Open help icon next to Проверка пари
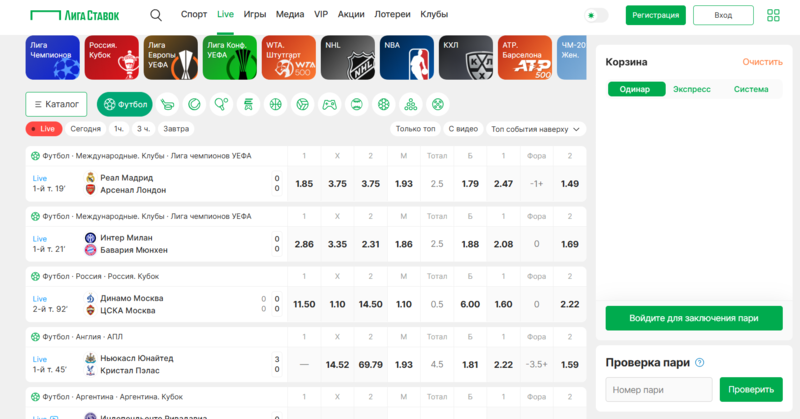The height and width of the screenshot is (419, 800). pos(700,363)
